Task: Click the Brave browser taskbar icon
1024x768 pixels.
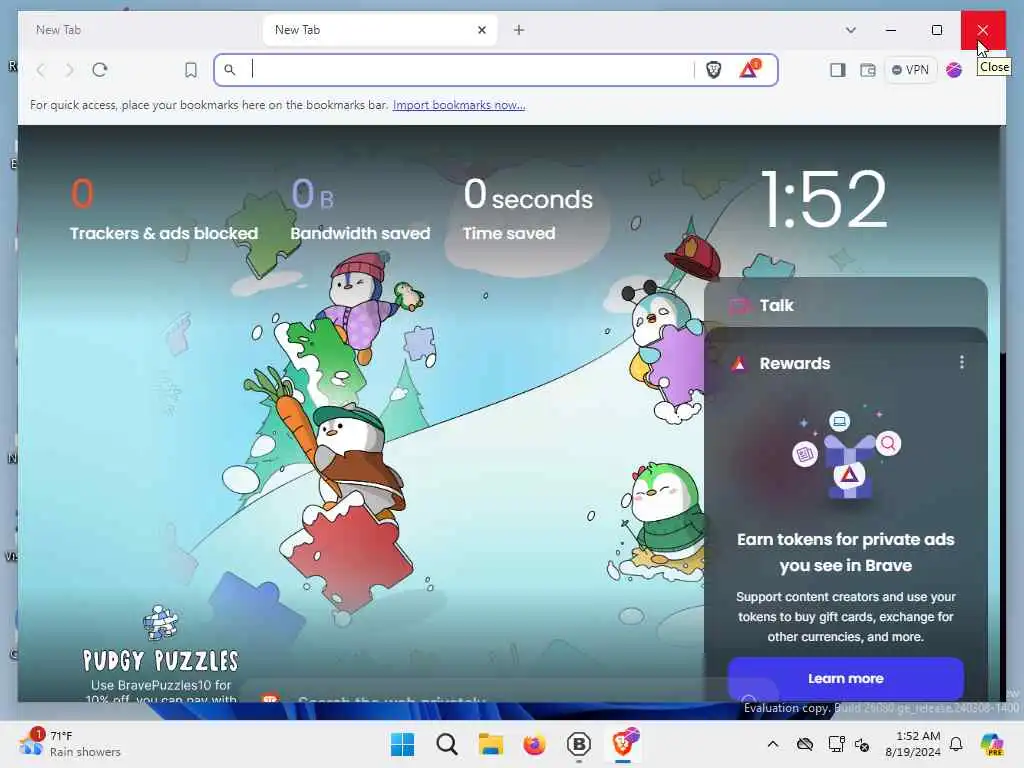Action: click(x=624, y=743)
